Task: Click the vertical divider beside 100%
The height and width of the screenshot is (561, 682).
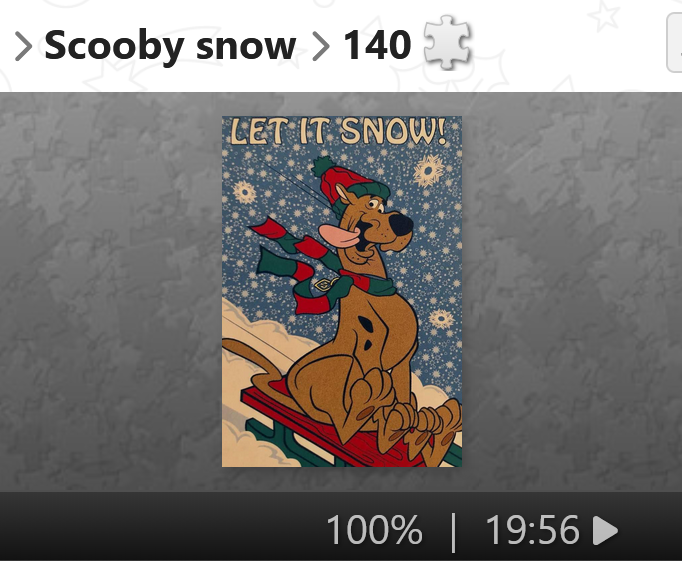Action: click(x=454, y=532)
